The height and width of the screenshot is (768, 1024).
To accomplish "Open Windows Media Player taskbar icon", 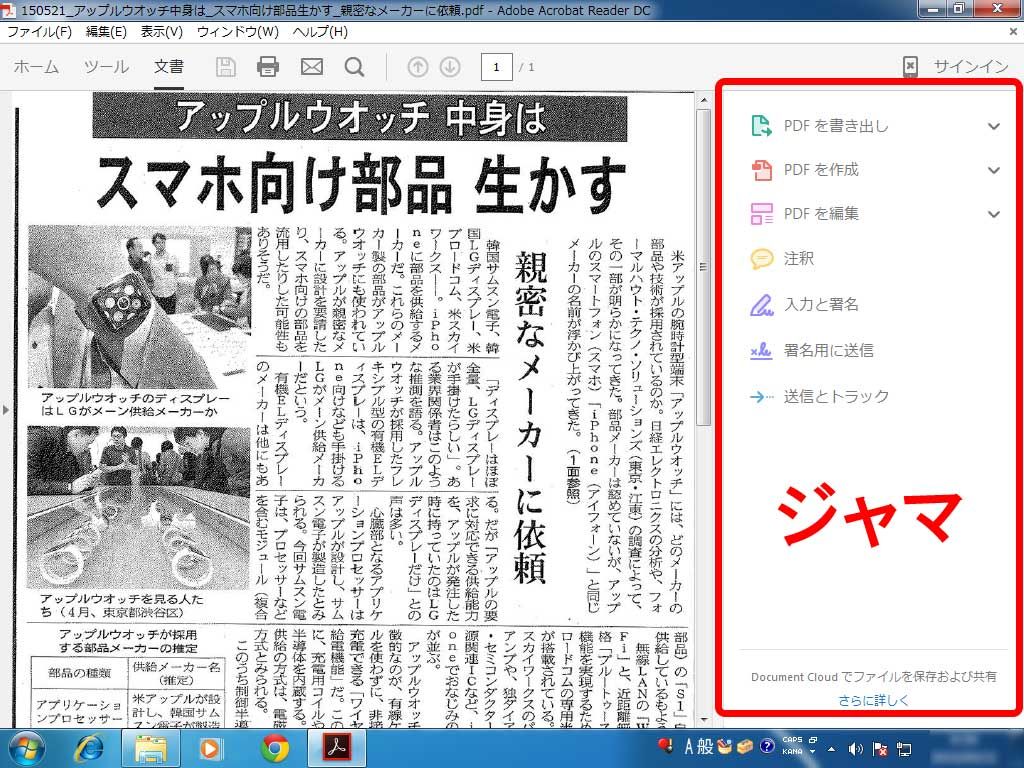I will click(210, 748).
